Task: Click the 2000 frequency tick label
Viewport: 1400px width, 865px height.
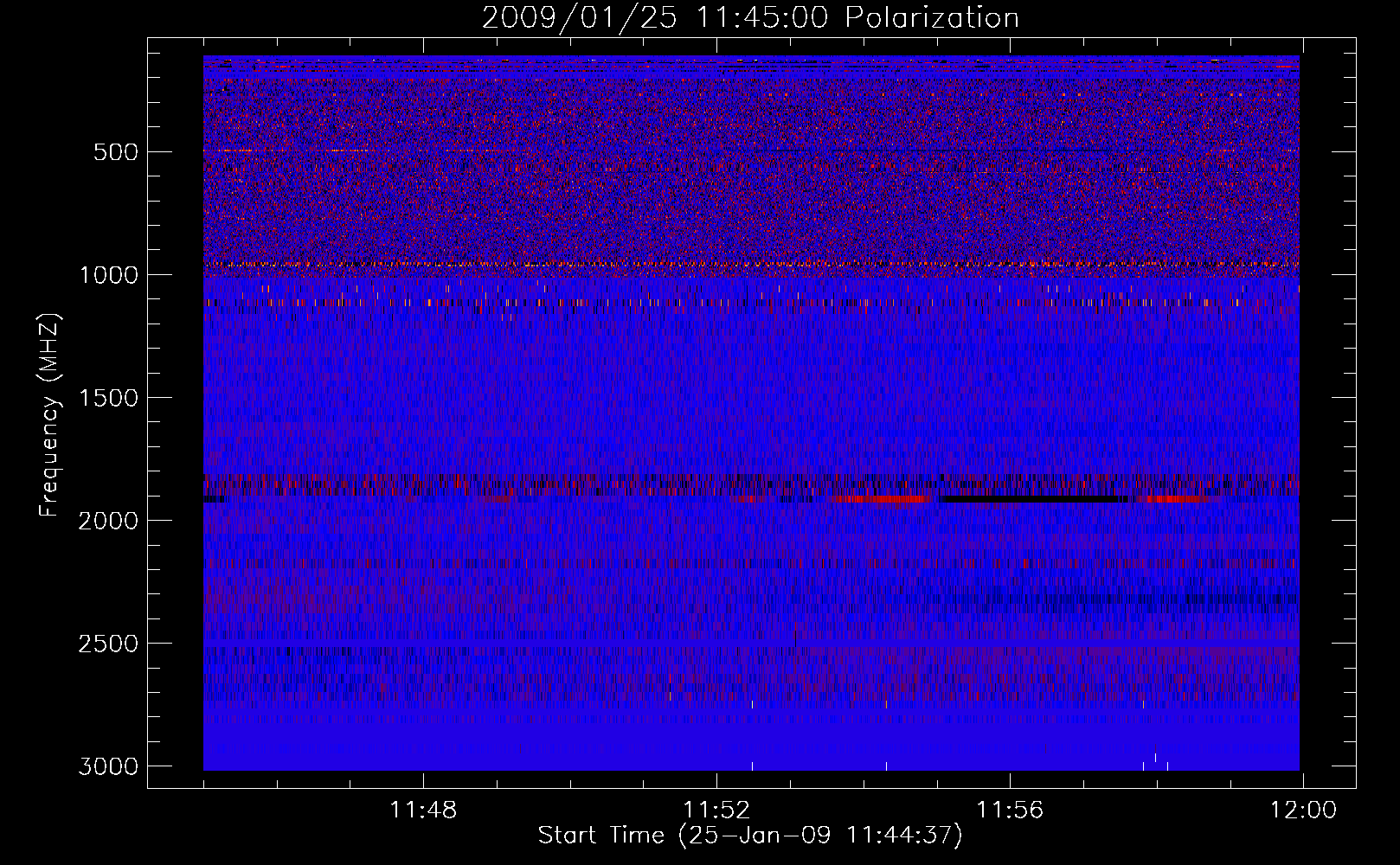Action: pyautogui.click(x=108, y=521)
